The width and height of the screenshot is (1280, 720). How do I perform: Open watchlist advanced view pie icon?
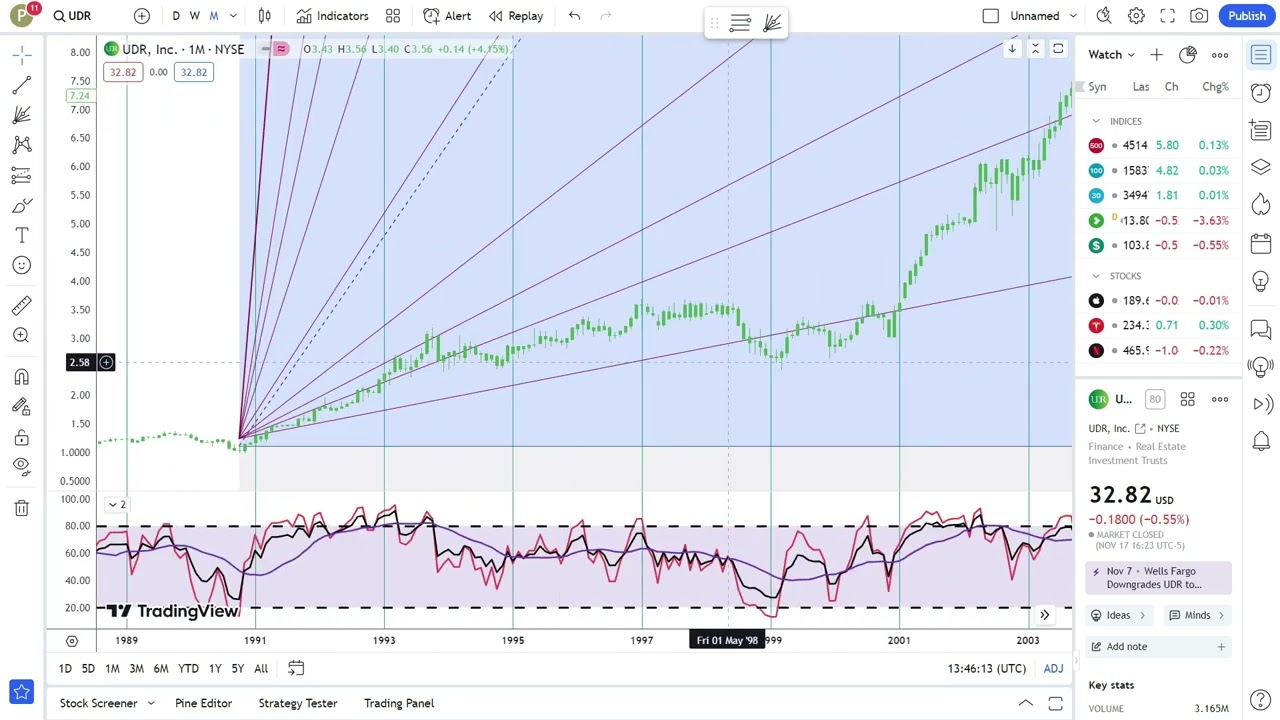(x=1188, y=55)
